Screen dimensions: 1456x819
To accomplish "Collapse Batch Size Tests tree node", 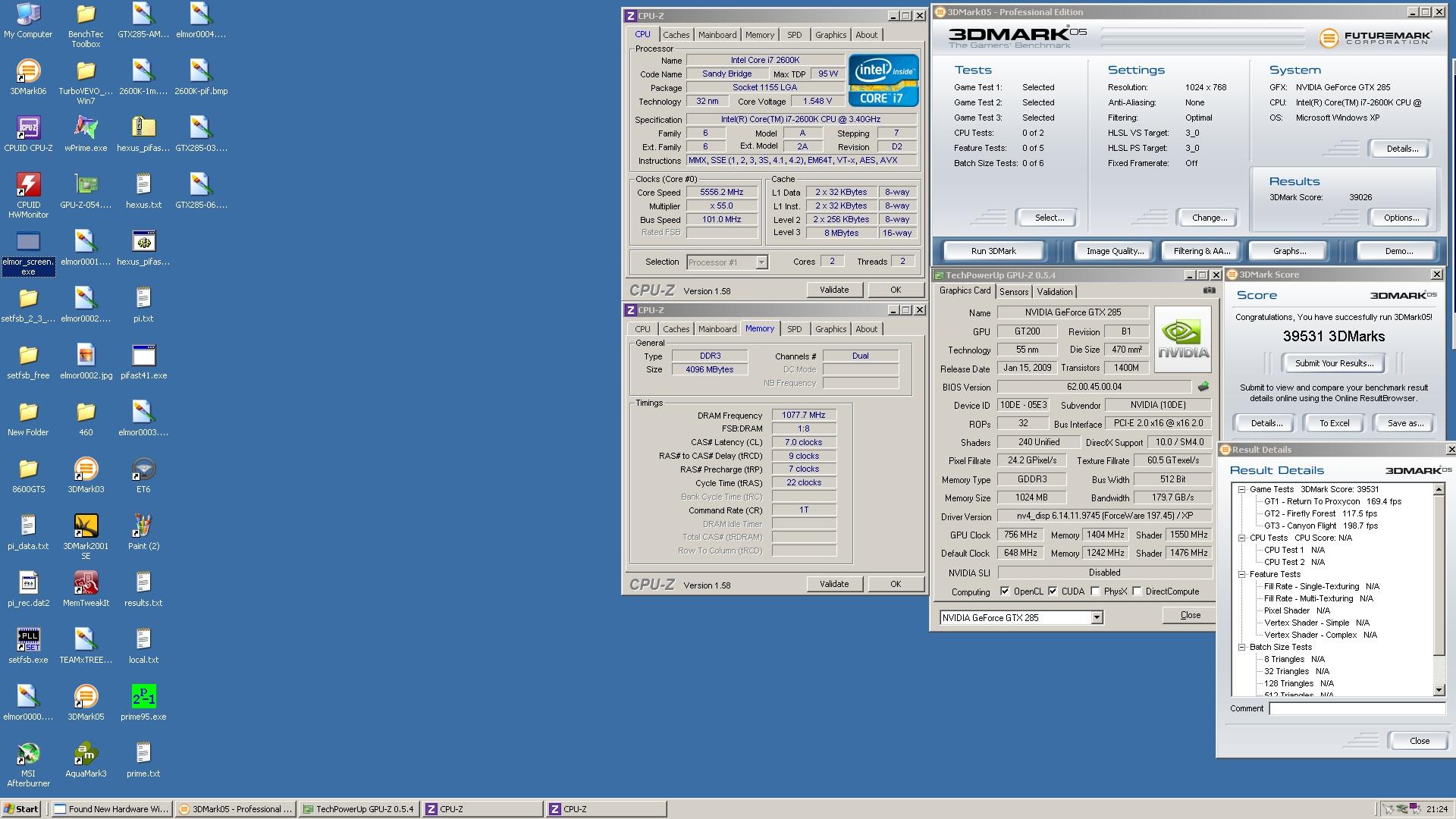I will (x=1242, y=647).
